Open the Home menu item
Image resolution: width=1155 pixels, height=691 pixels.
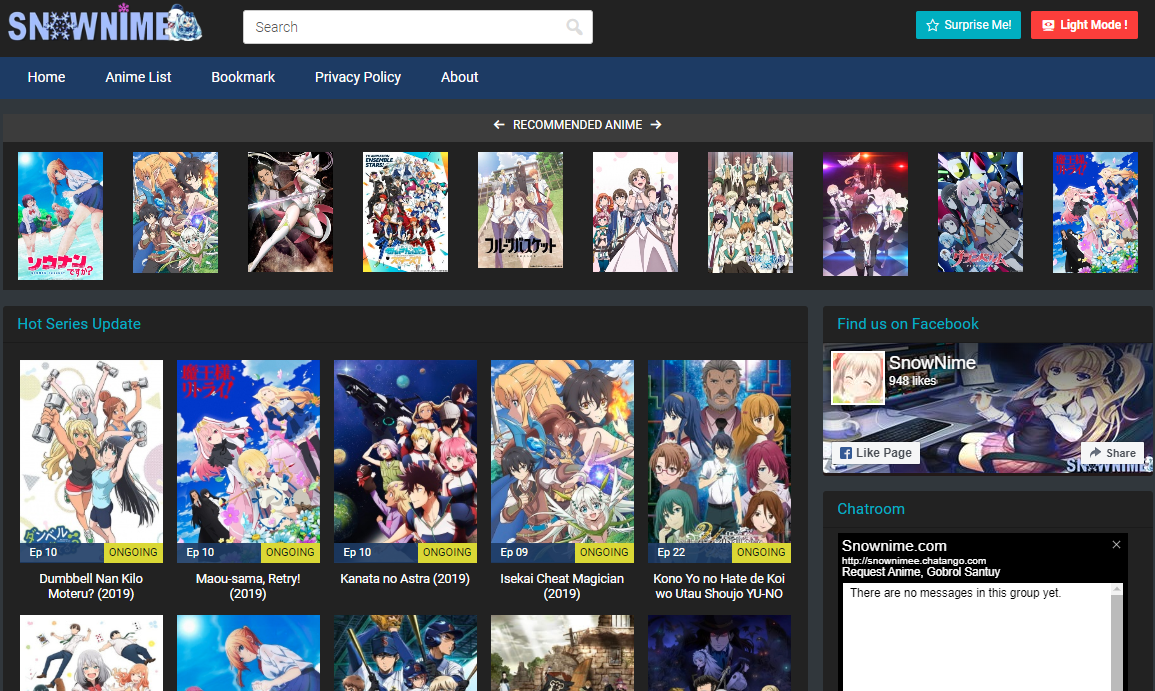(46, 77)
